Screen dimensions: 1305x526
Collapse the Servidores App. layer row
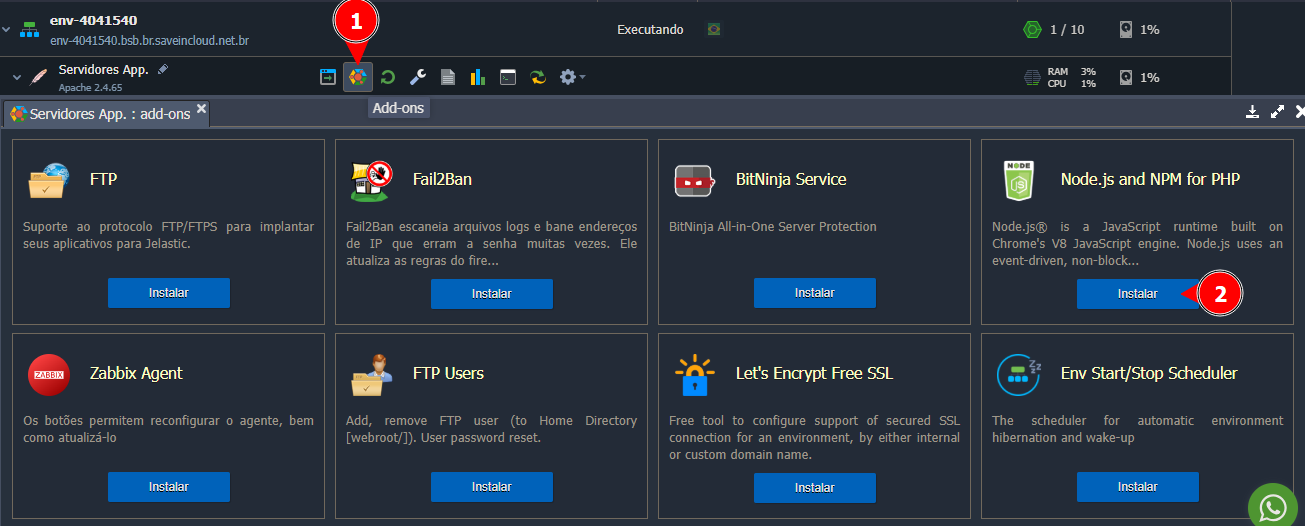[x=17, y=77]
